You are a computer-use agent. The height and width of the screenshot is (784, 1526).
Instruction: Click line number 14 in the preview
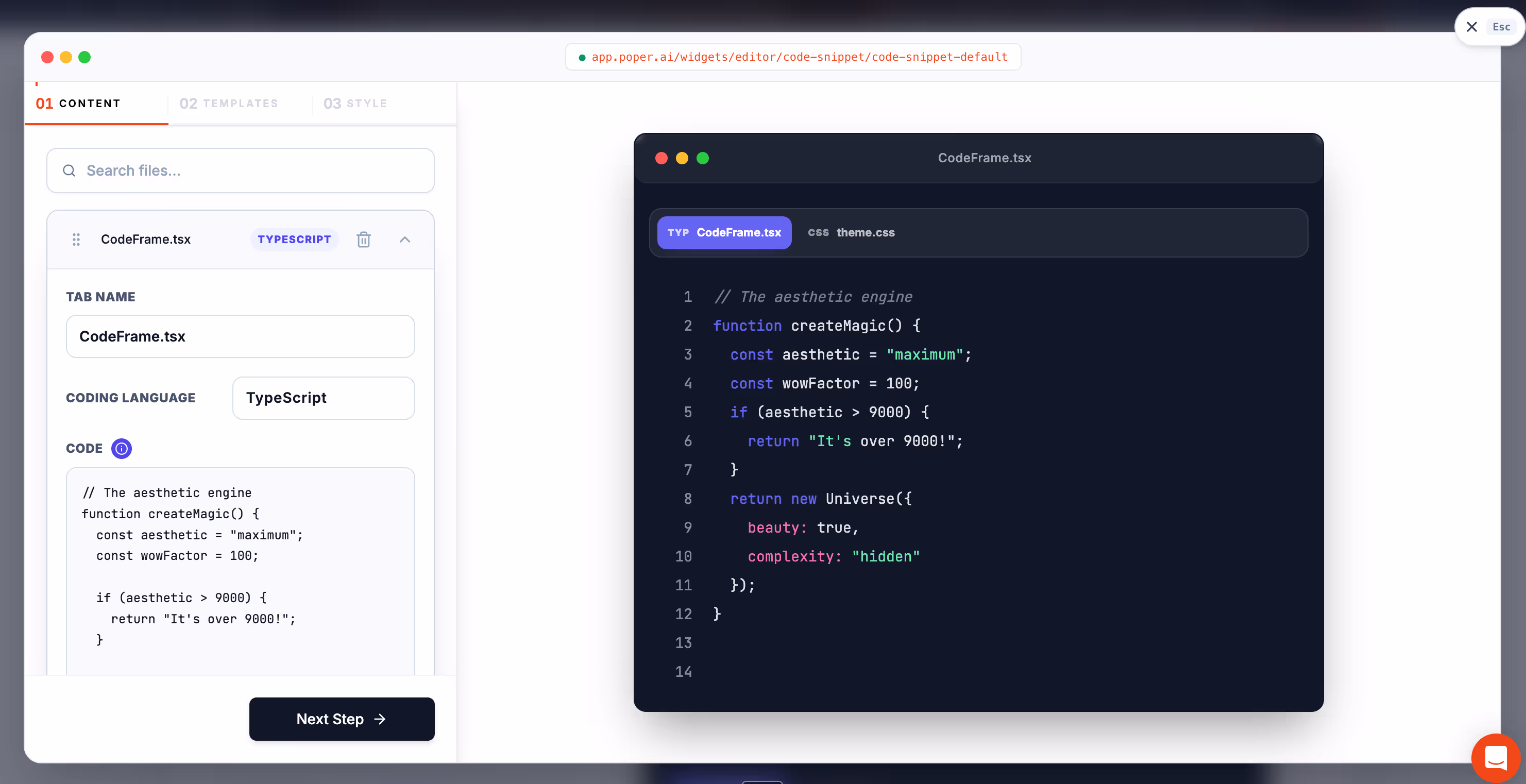click(684, 672)
